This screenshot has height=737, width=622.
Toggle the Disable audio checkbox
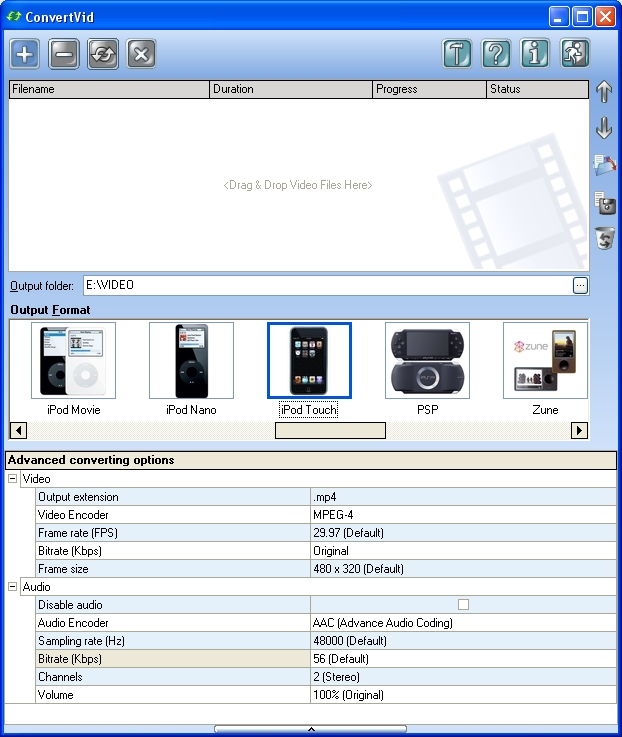tap(464, 604)
